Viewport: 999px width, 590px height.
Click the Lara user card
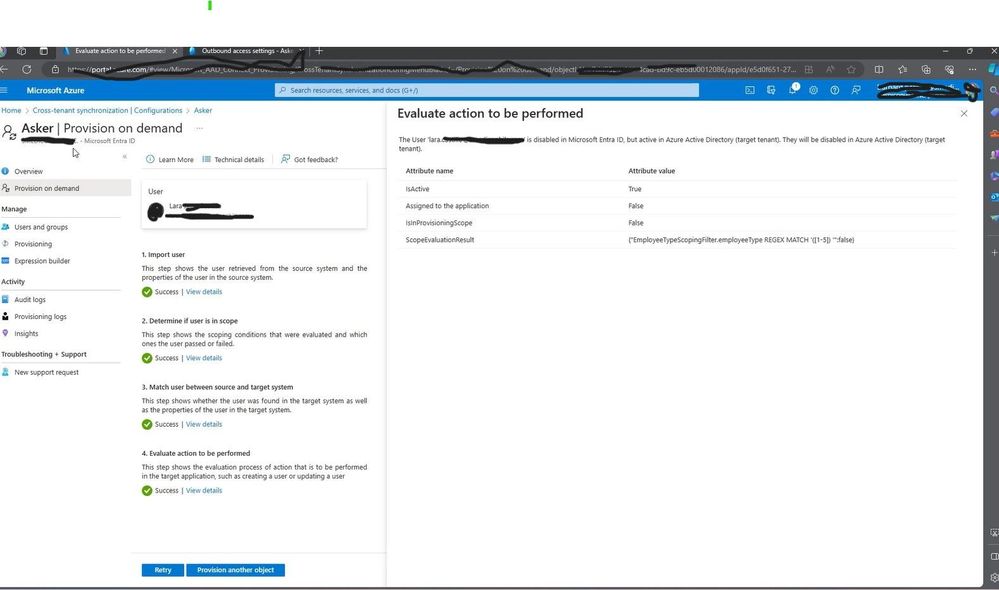pos(254,204)
